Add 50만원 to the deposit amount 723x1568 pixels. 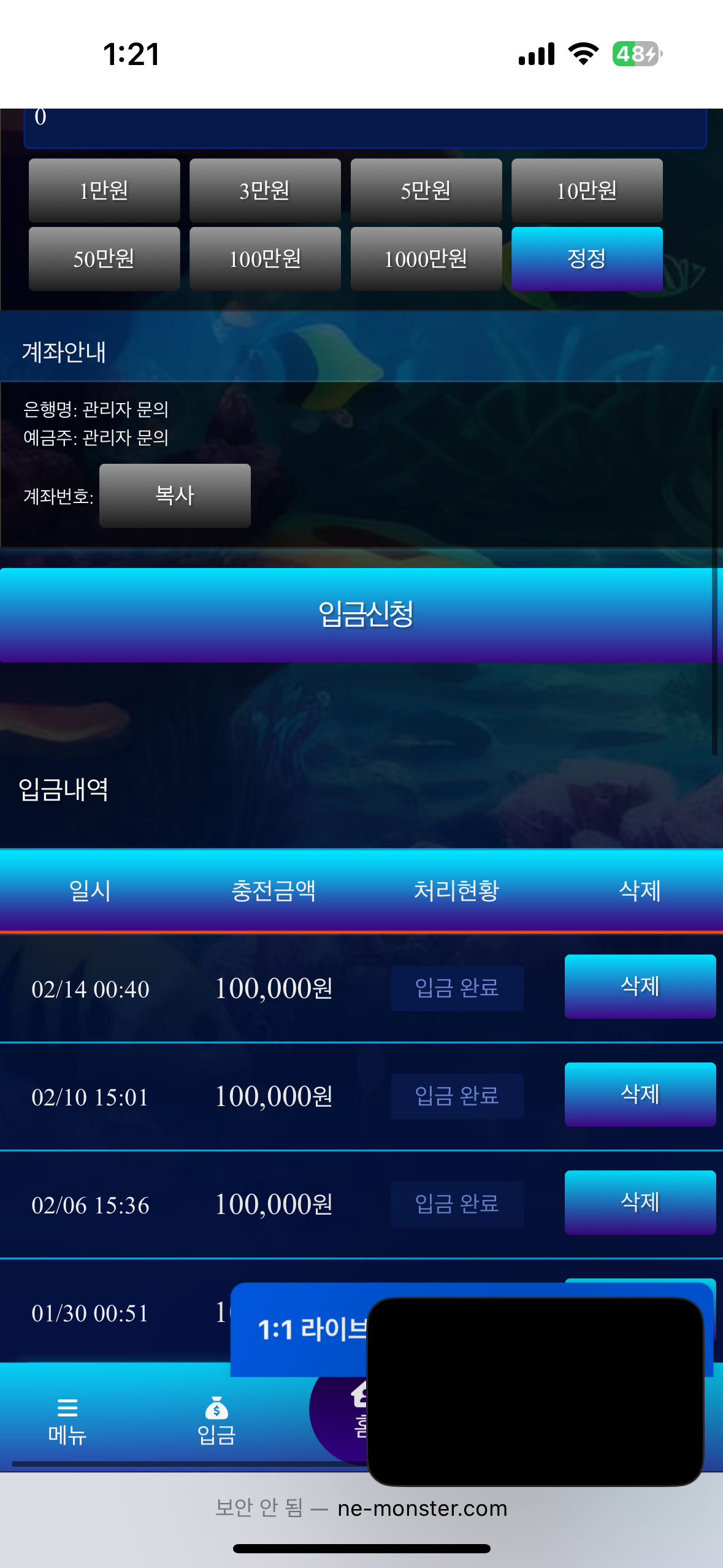[104, 259]
